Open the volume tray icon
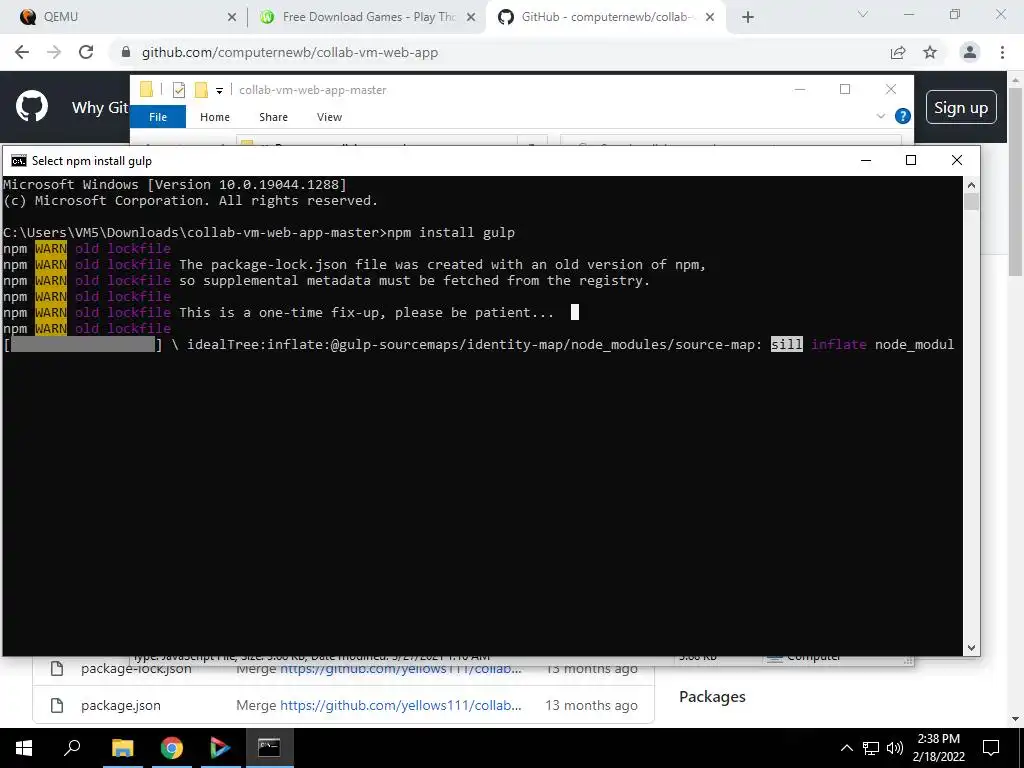This screenshot has height=768, width=1024. pyautogui.click(x=895, y=748)
